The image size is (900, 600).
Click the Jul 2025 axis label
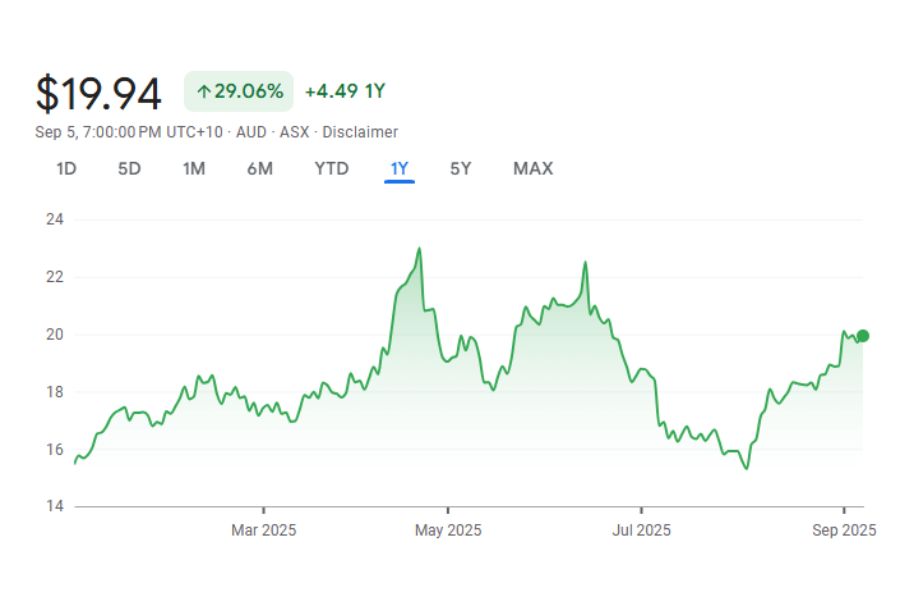click(x=641, y=530)
